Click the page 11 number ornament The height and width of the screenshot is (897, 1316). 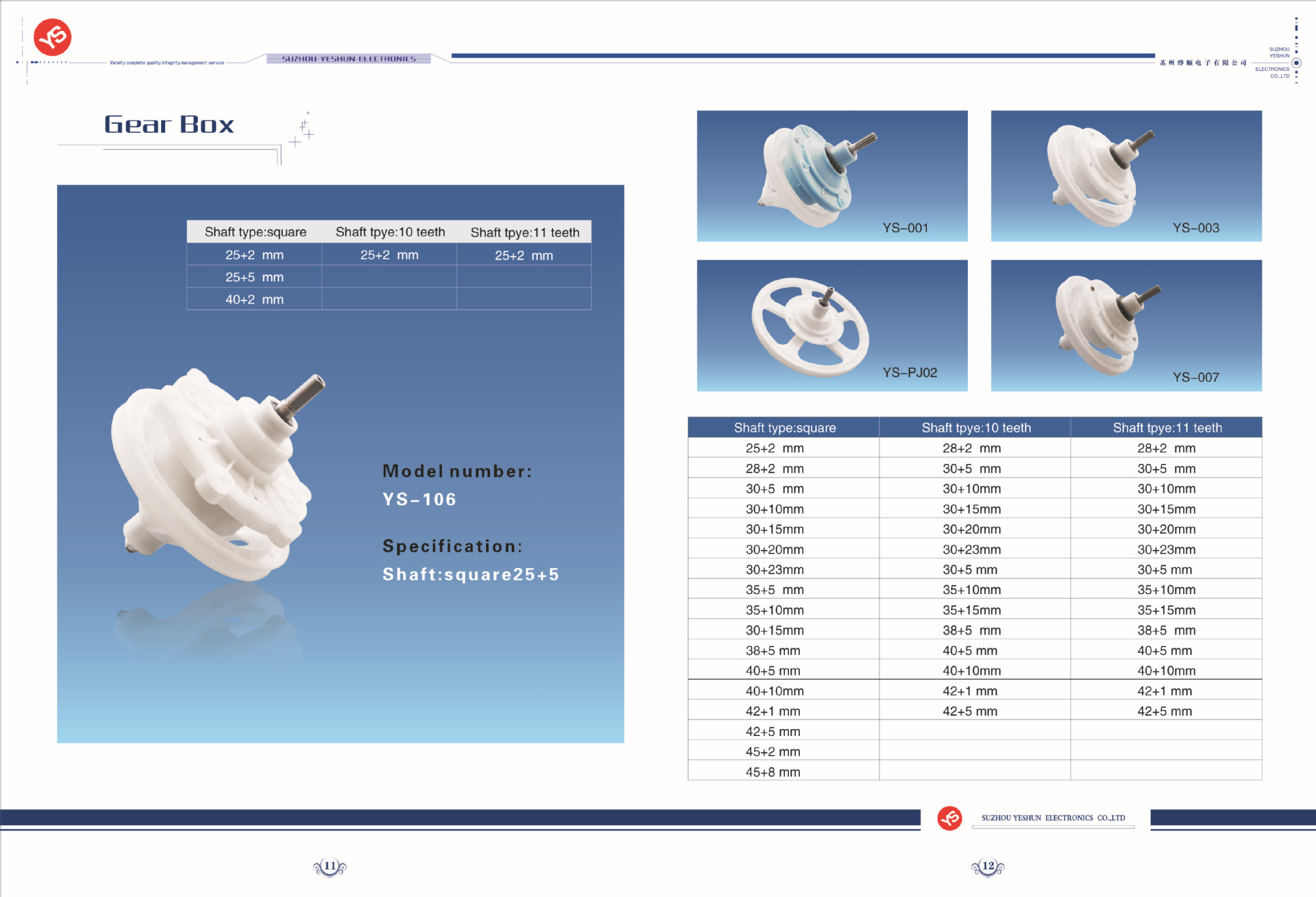tap(330, 867)
